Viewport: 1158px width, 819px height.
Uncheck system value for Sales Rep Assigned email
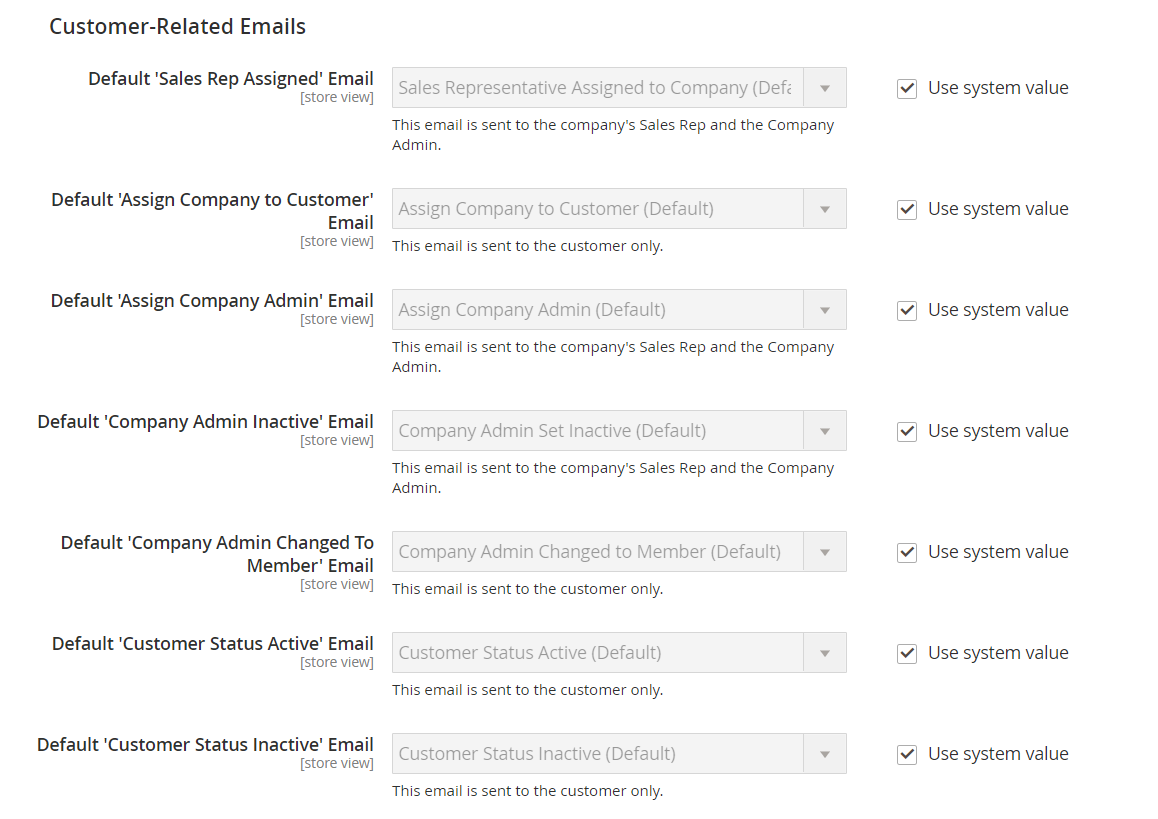tap(907, 89)
